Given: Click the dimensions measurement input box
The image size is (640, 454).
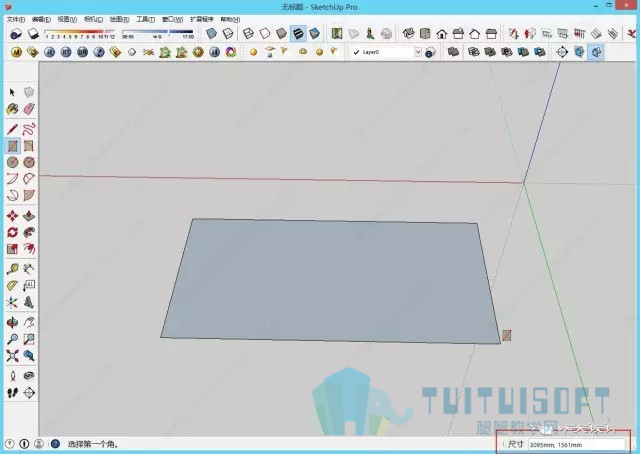Looking at the screenshot, I should pos(576,444).
